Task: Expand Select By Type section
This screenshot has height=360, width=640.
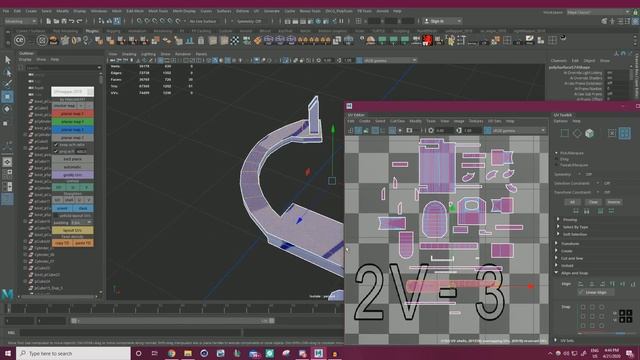Action: click(x=558, y=227)
